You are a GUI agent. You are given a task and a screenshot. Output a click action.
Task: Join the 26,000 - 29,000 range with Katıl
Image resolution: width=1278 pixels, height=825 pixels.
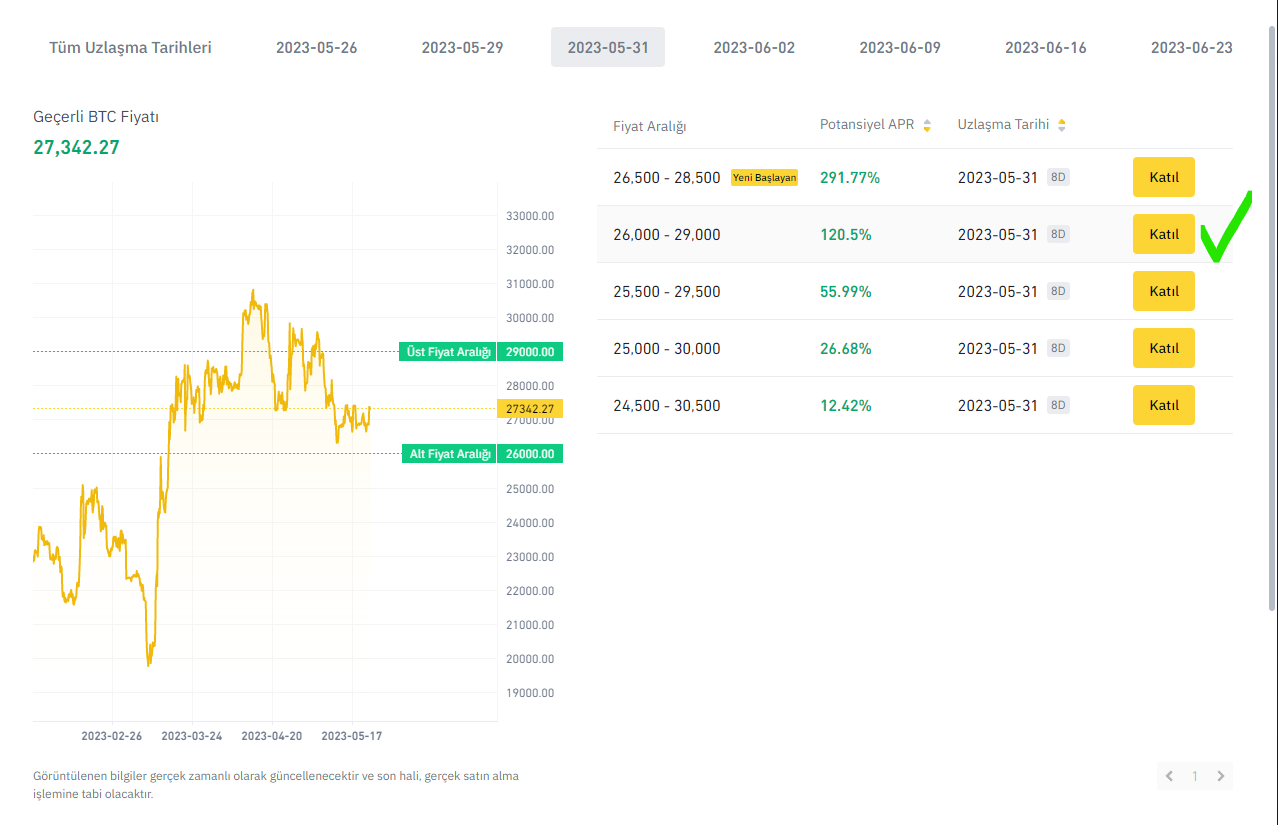[x=1163, y=234]
